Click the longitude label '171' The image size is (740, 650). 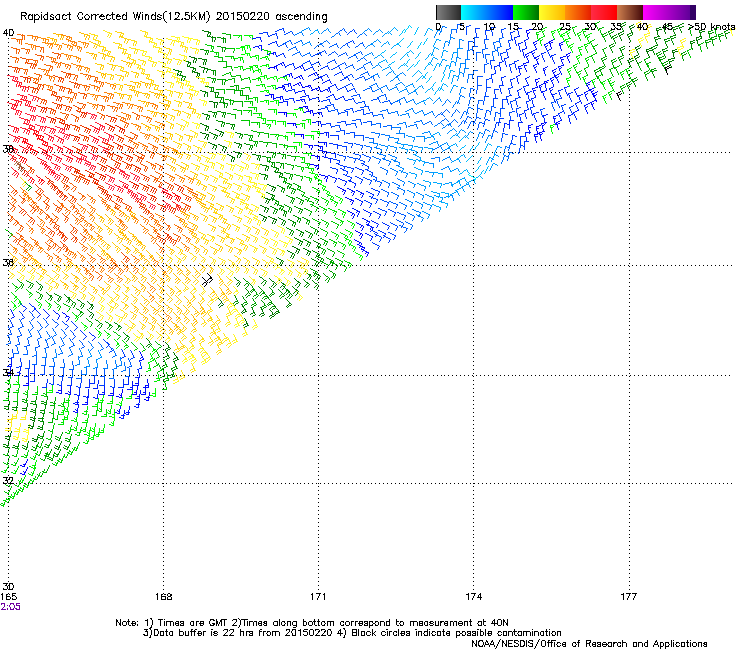(318, 597)
